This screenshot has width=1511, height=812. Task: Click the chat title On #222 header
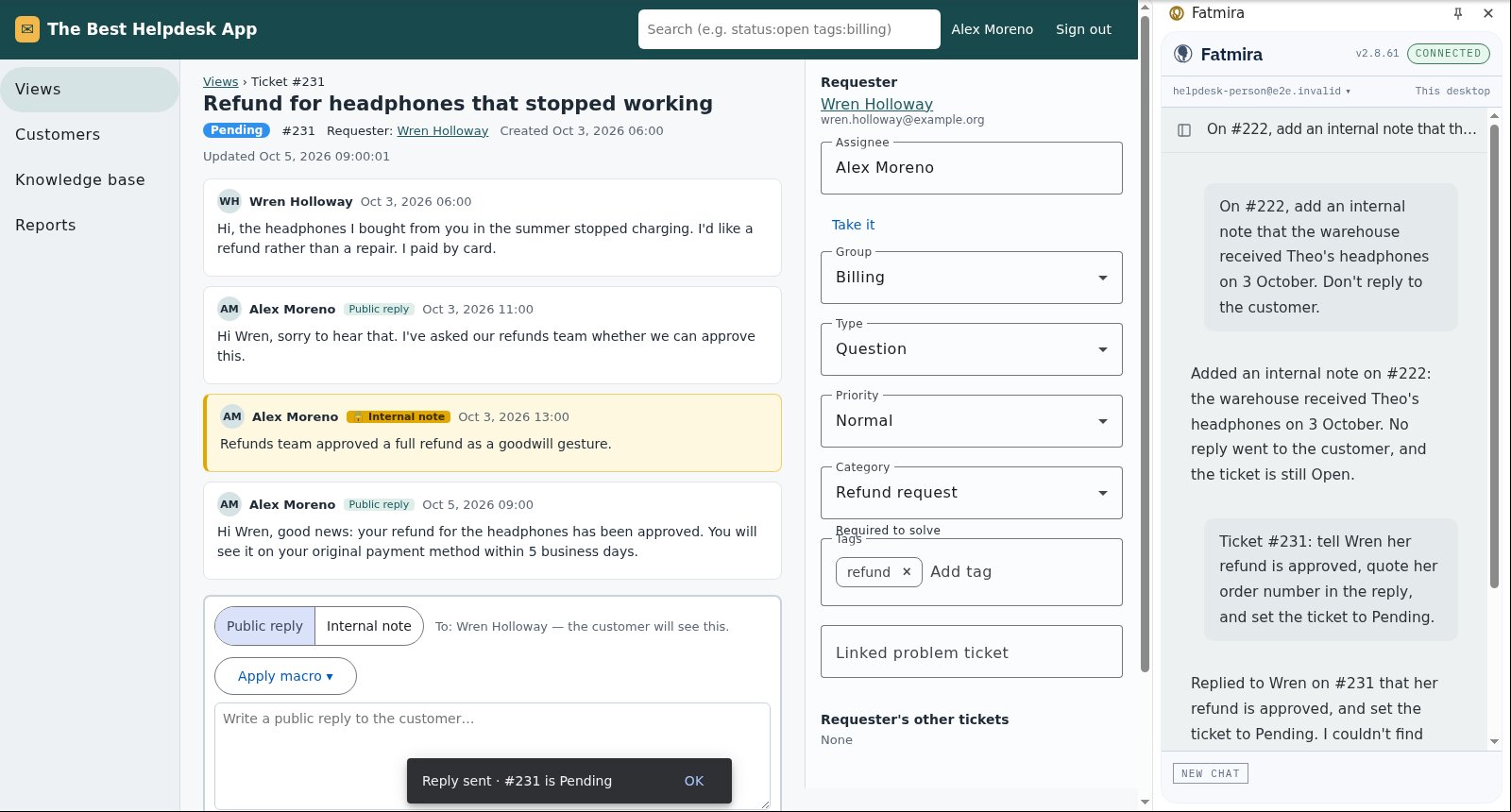point(1341,129)
